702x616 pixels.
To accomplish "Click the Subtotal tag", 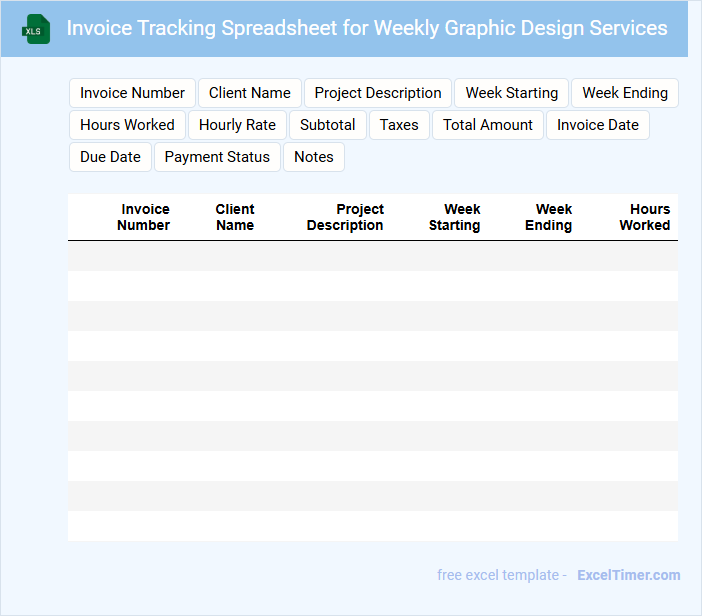I will click(x=327, y=125).
